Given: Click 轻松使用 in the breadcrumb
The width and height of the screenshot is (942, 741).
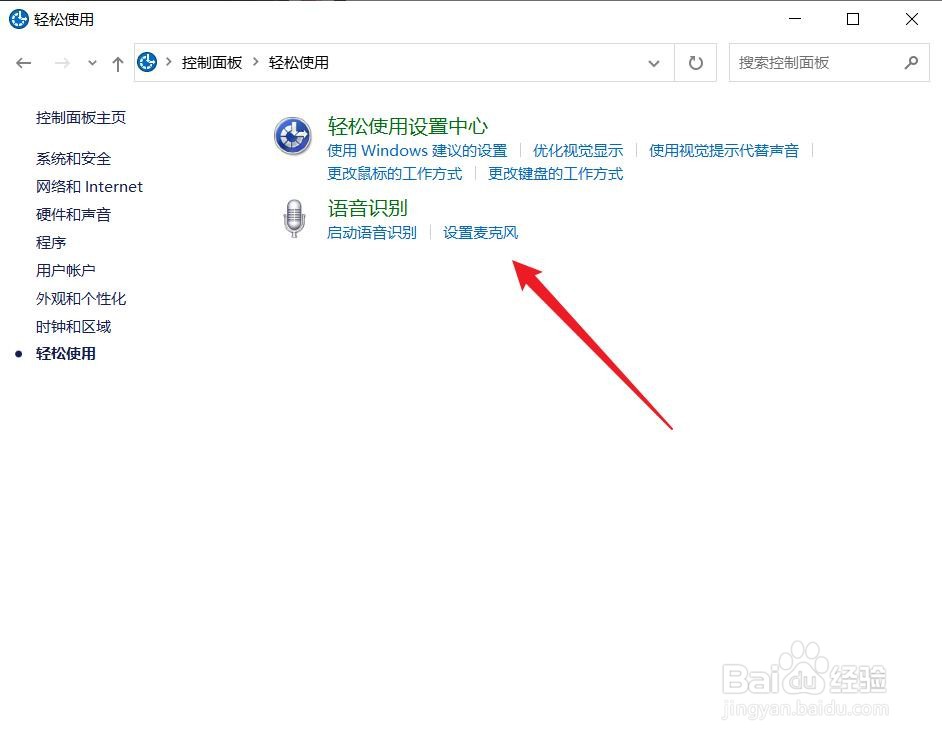Looking at the screenshot, I should click(299, 63).
